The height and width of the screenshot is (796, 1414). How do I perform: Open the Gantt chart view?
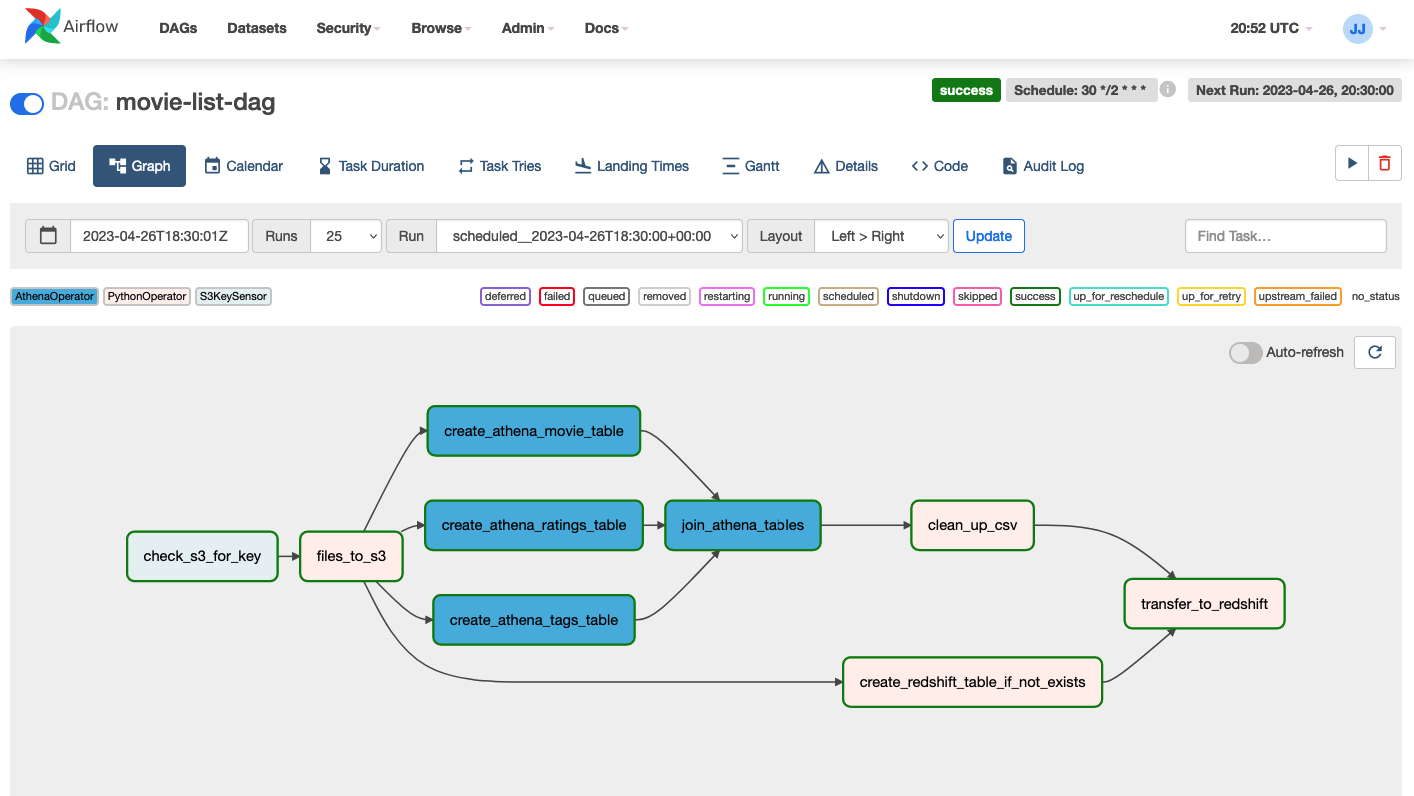pyautogui.click(x=750, y=166)
